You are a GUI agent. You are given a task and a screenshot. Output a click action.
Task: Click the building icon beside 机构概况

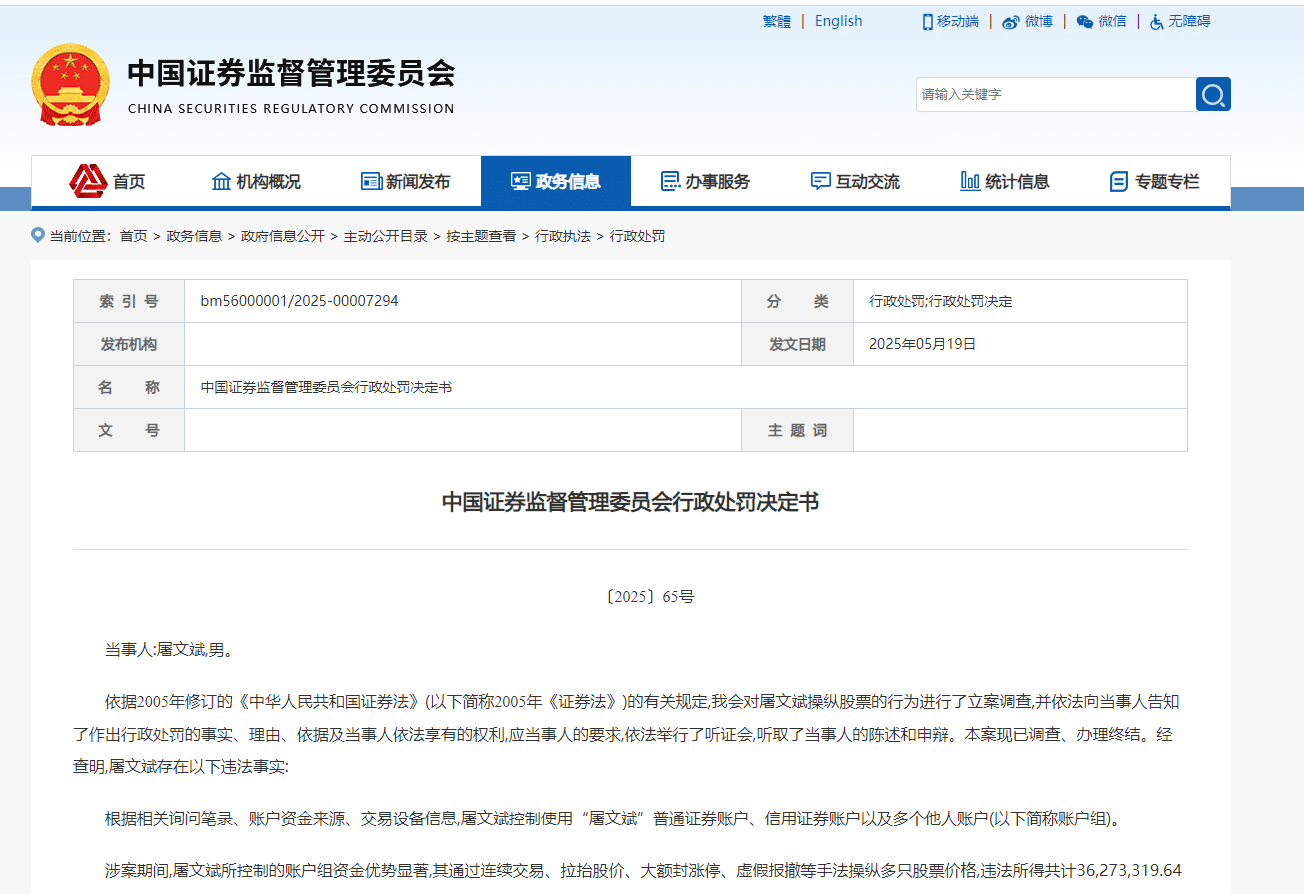click(221, 181)
